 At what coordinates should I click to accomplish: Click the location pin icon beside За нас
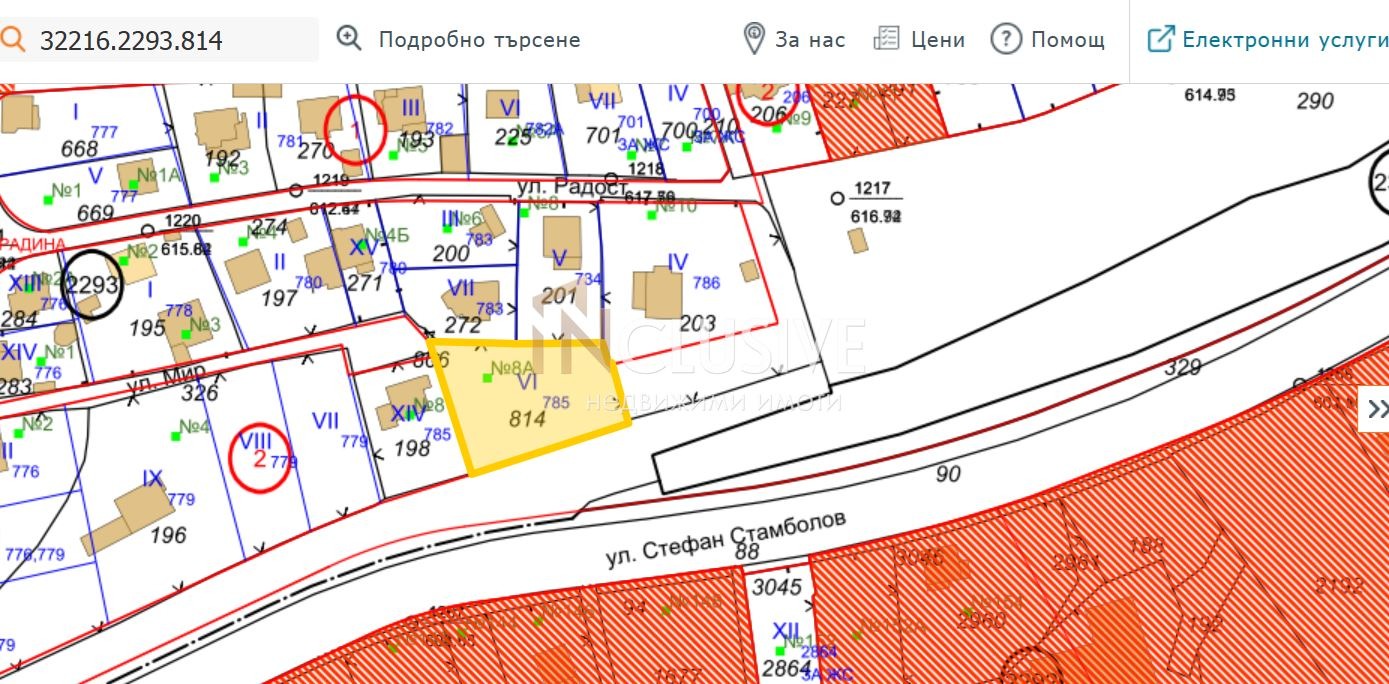[754, 39]
